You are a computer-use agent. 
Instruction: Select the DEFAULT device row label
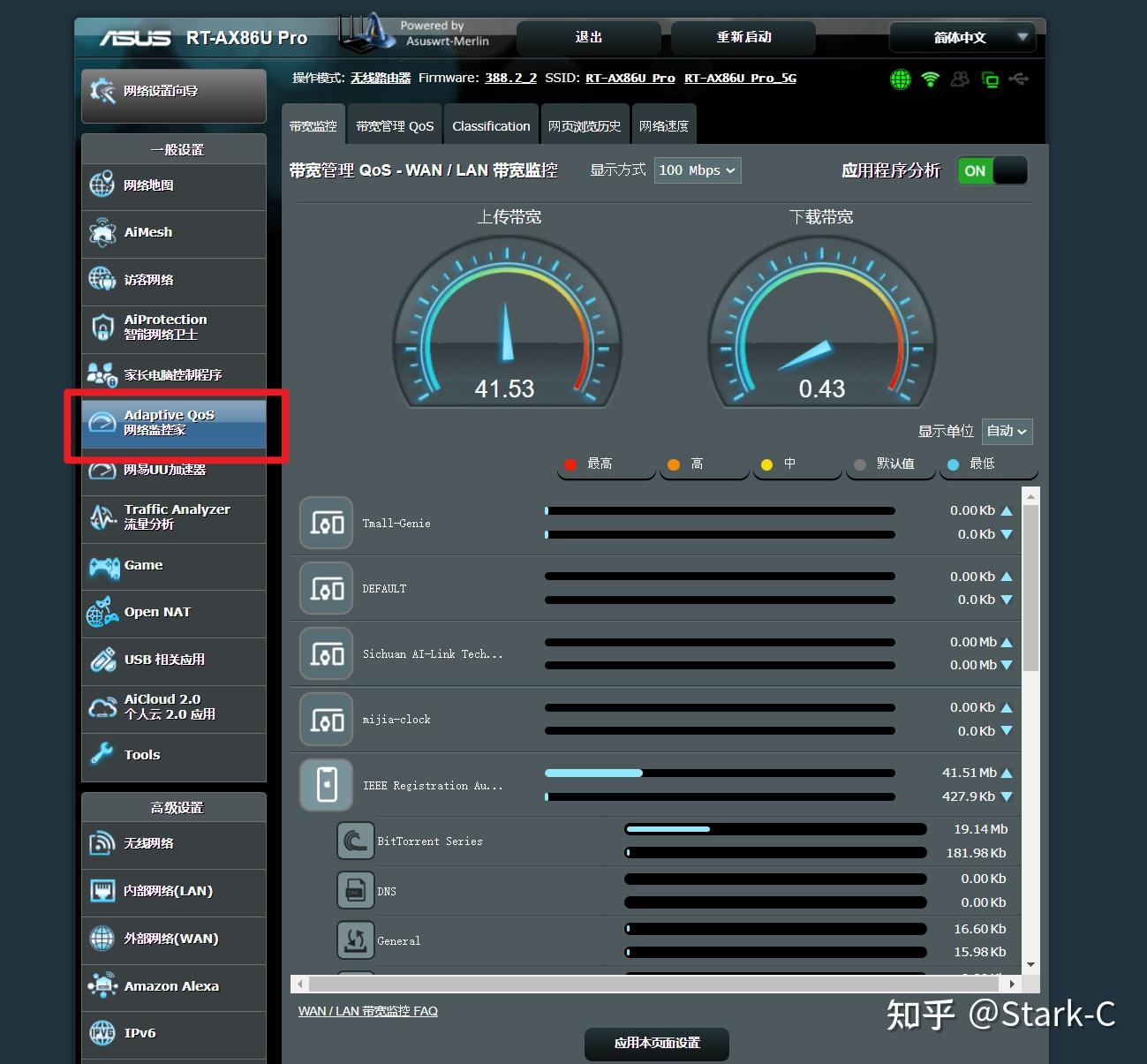tap(384, 589)
